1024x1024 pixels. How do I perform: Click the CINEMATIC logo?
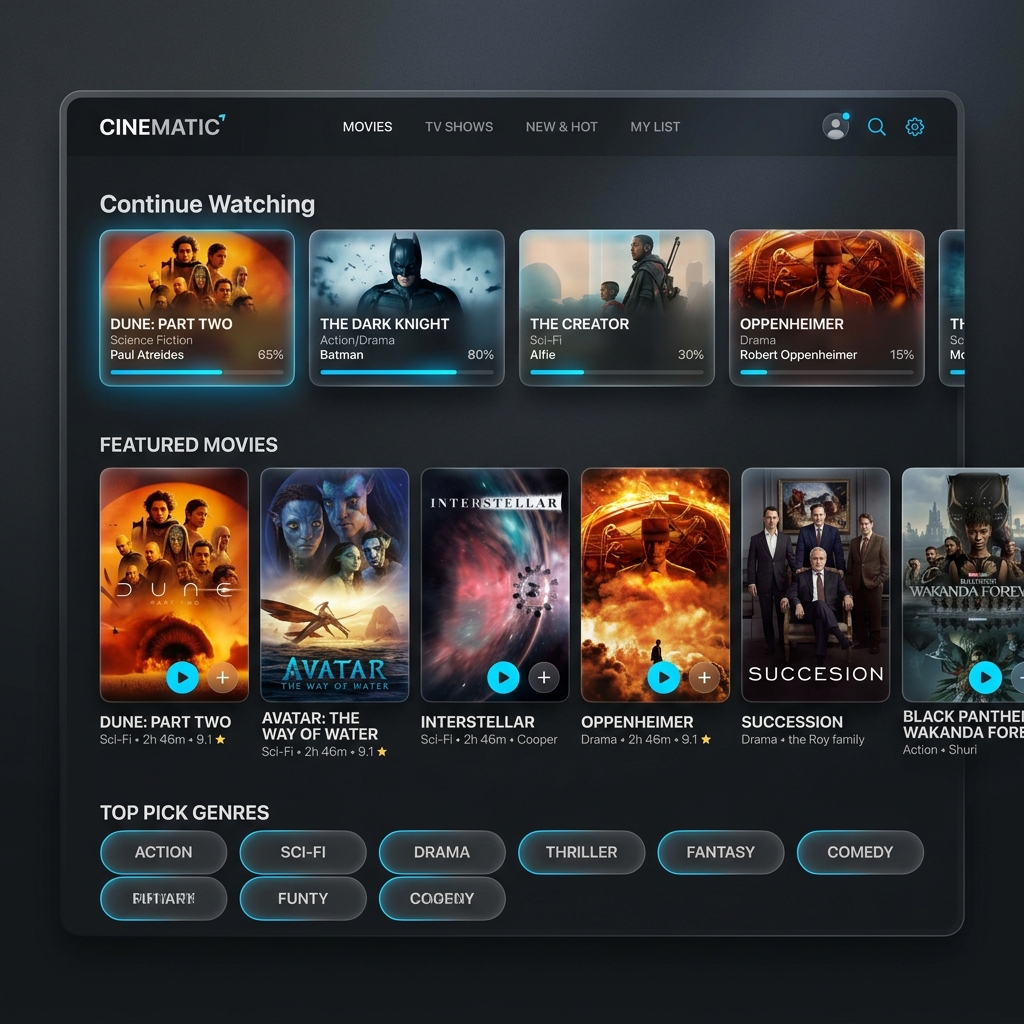pos(158,127)
